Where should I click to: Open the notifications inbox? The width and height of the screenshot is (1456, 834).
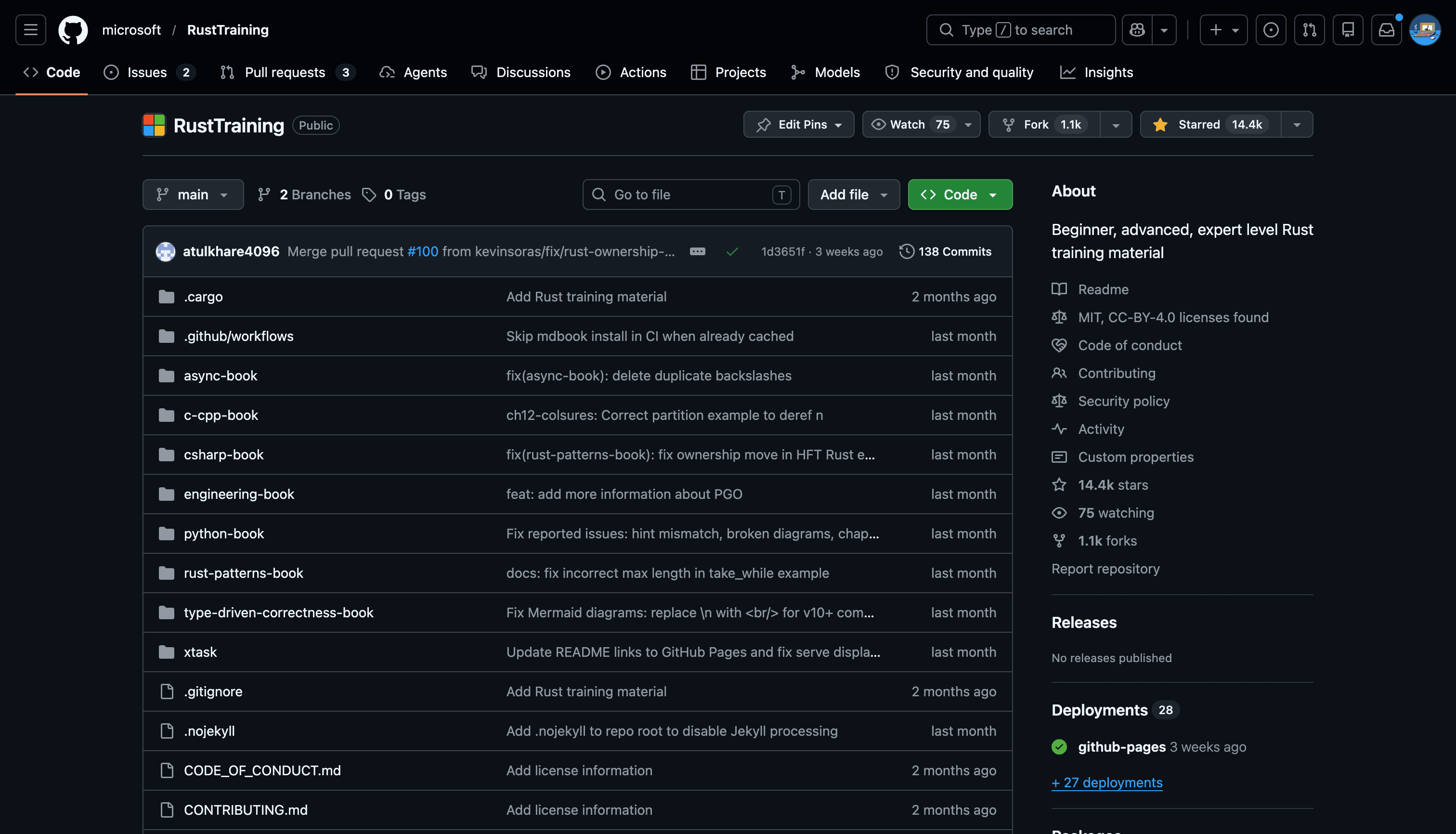click(x=1386, y=30)
